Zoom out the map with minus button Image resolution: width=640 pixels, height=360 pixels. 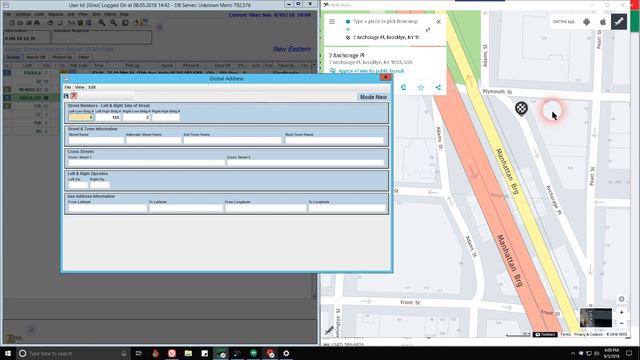point(621,323)
